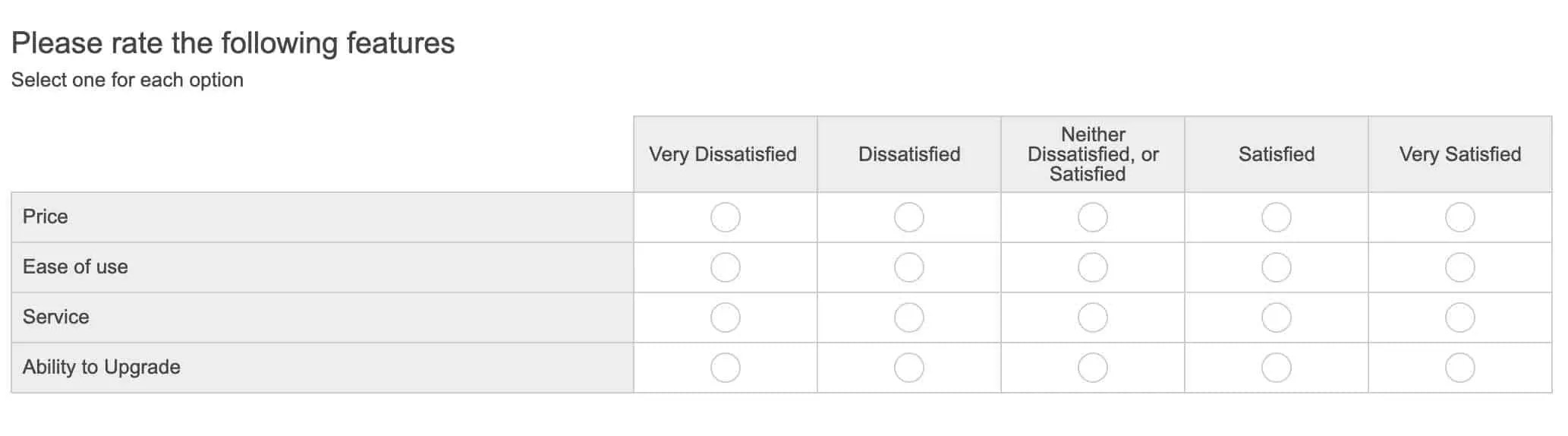The image size is (1568, 436).
Task: Mark Ease of use as Satisfied
Action: click(1276, 267)
